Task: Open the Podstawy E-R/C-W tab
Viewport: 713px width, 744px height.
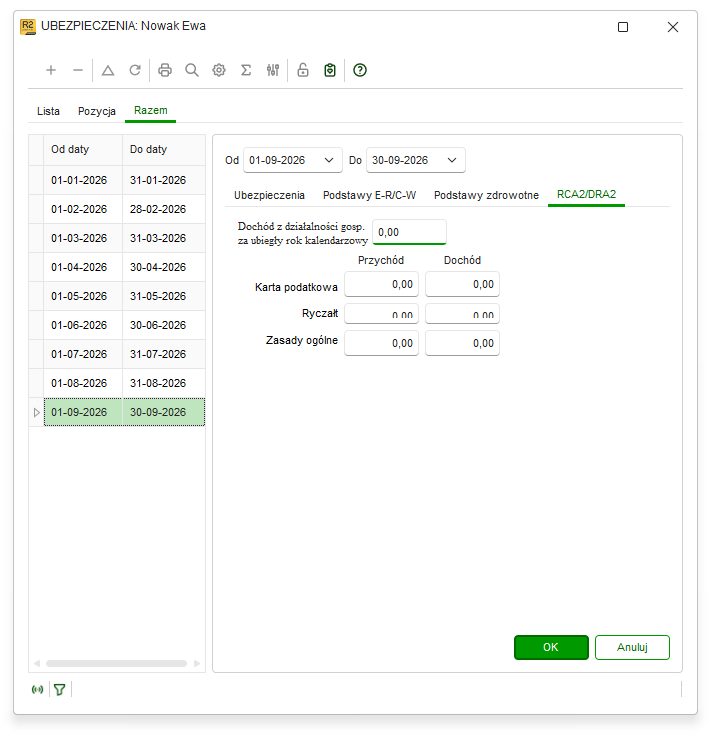Action: (370, 195)
